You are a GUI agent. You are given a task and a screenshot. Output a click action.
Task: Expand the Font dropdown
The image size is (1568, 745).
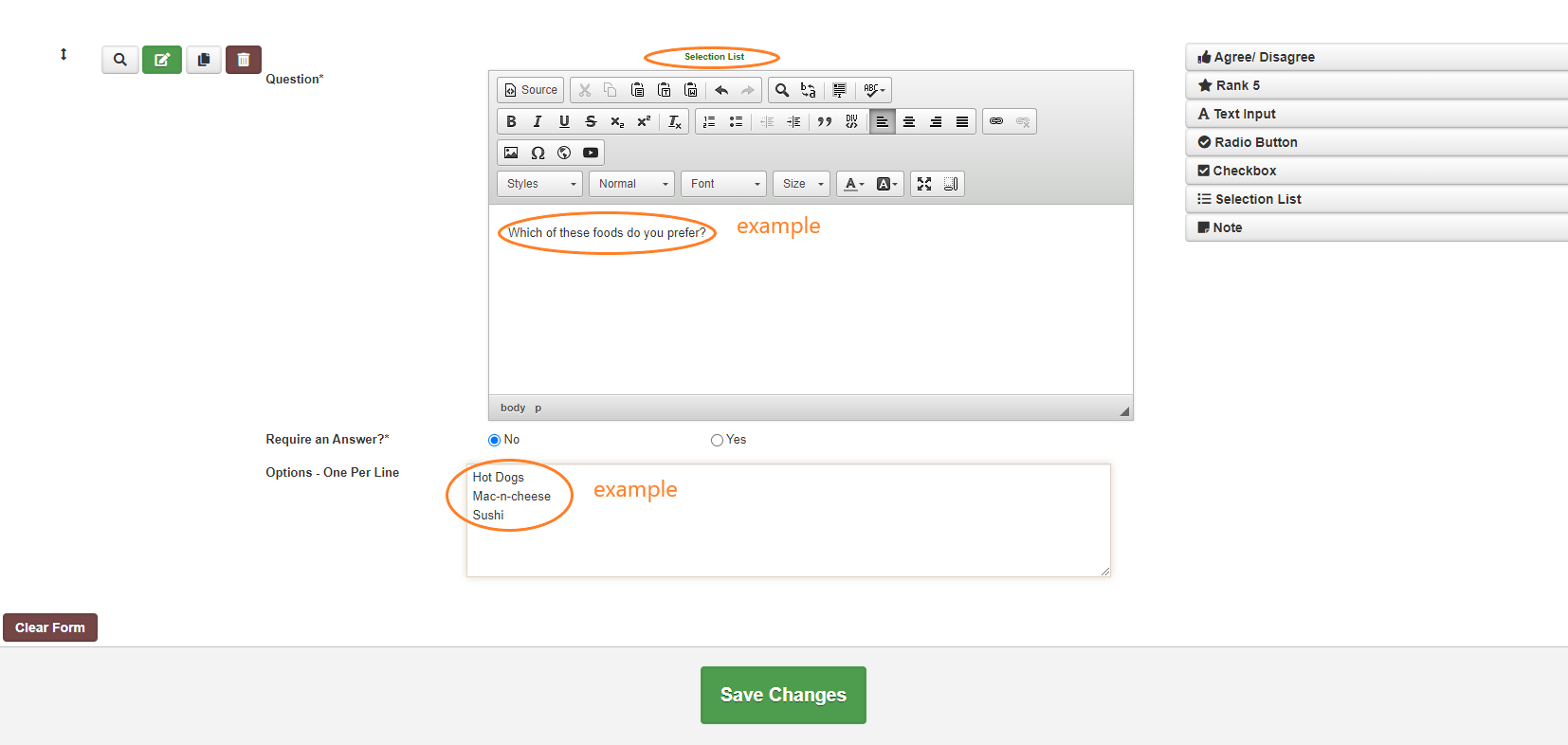(724, 184)
